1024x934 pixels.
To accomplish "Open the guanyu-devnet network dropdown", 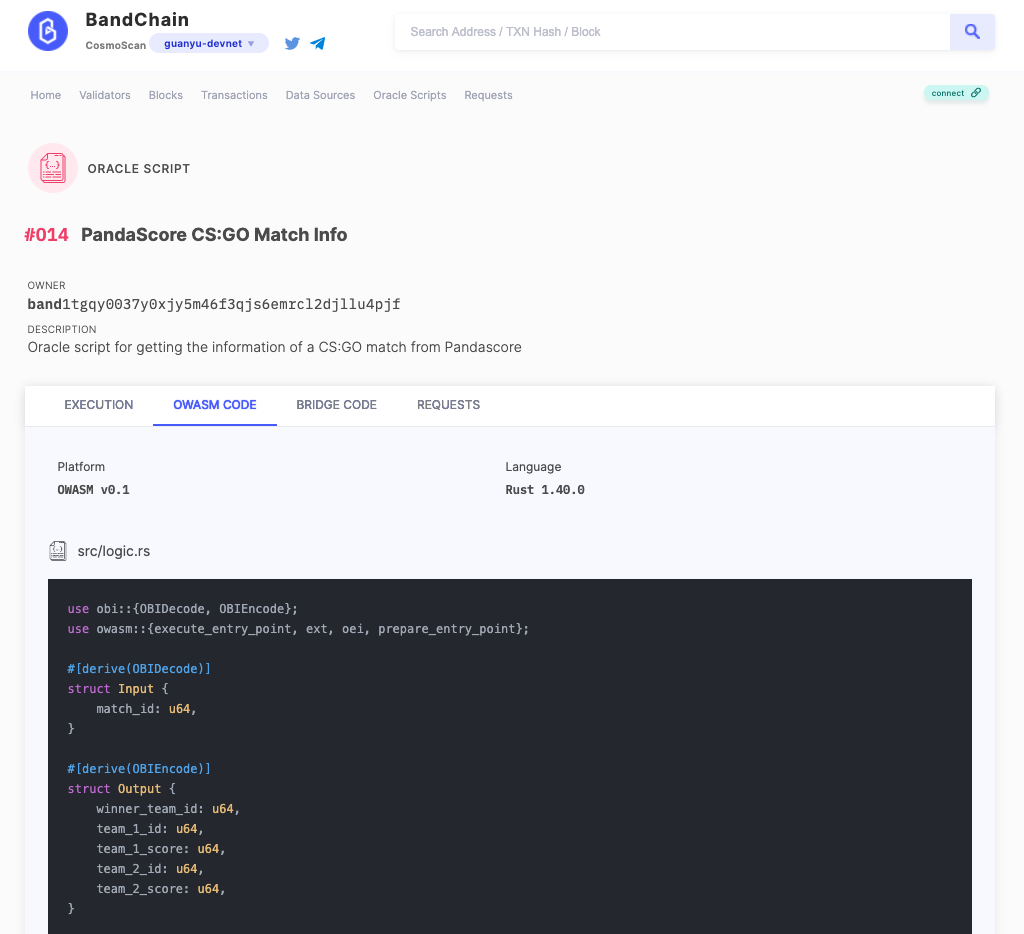I will [208, 43].
